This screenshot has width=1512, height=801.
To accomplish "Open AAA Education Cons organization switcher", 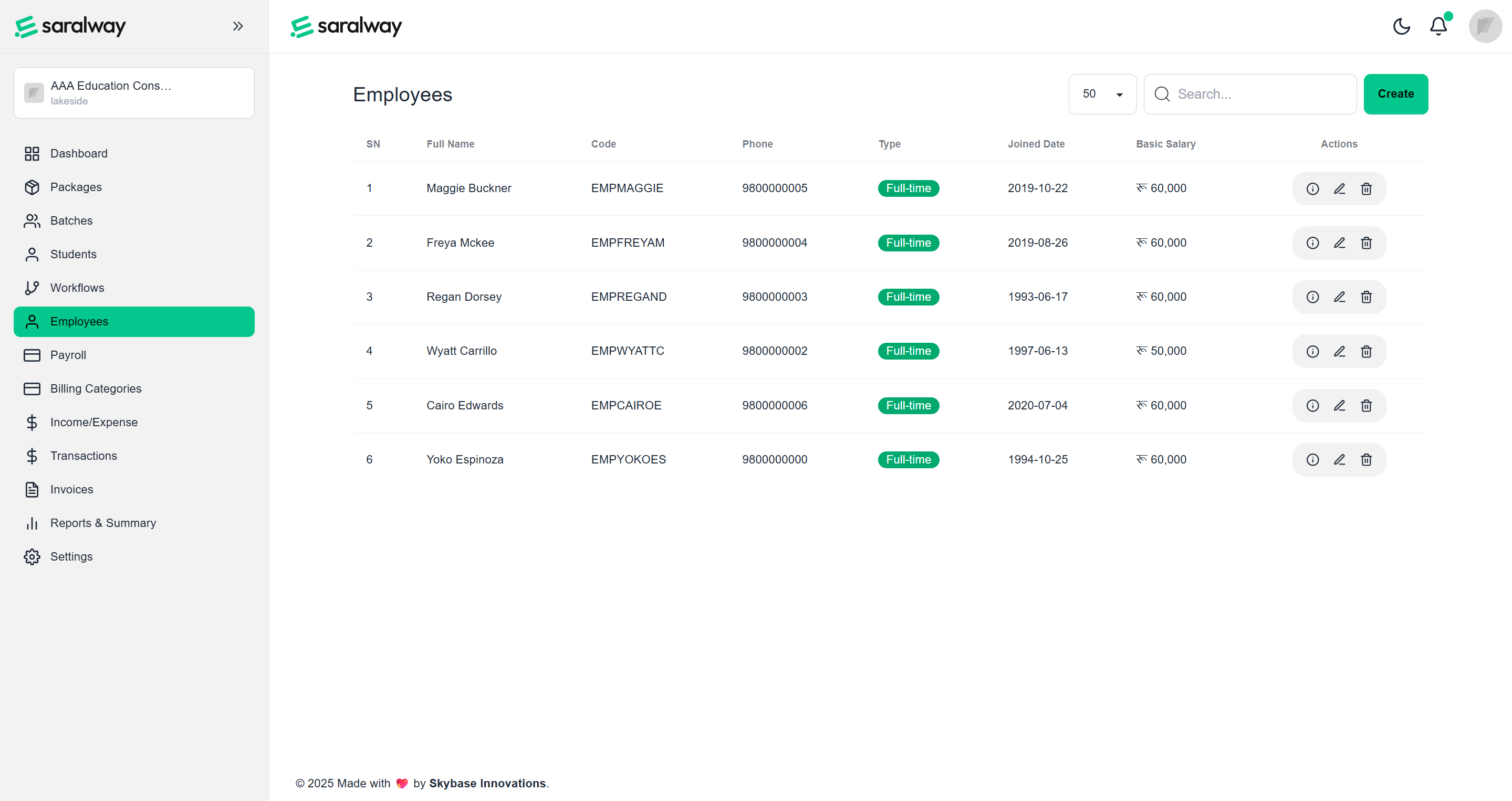I will [x=134, y=93].
